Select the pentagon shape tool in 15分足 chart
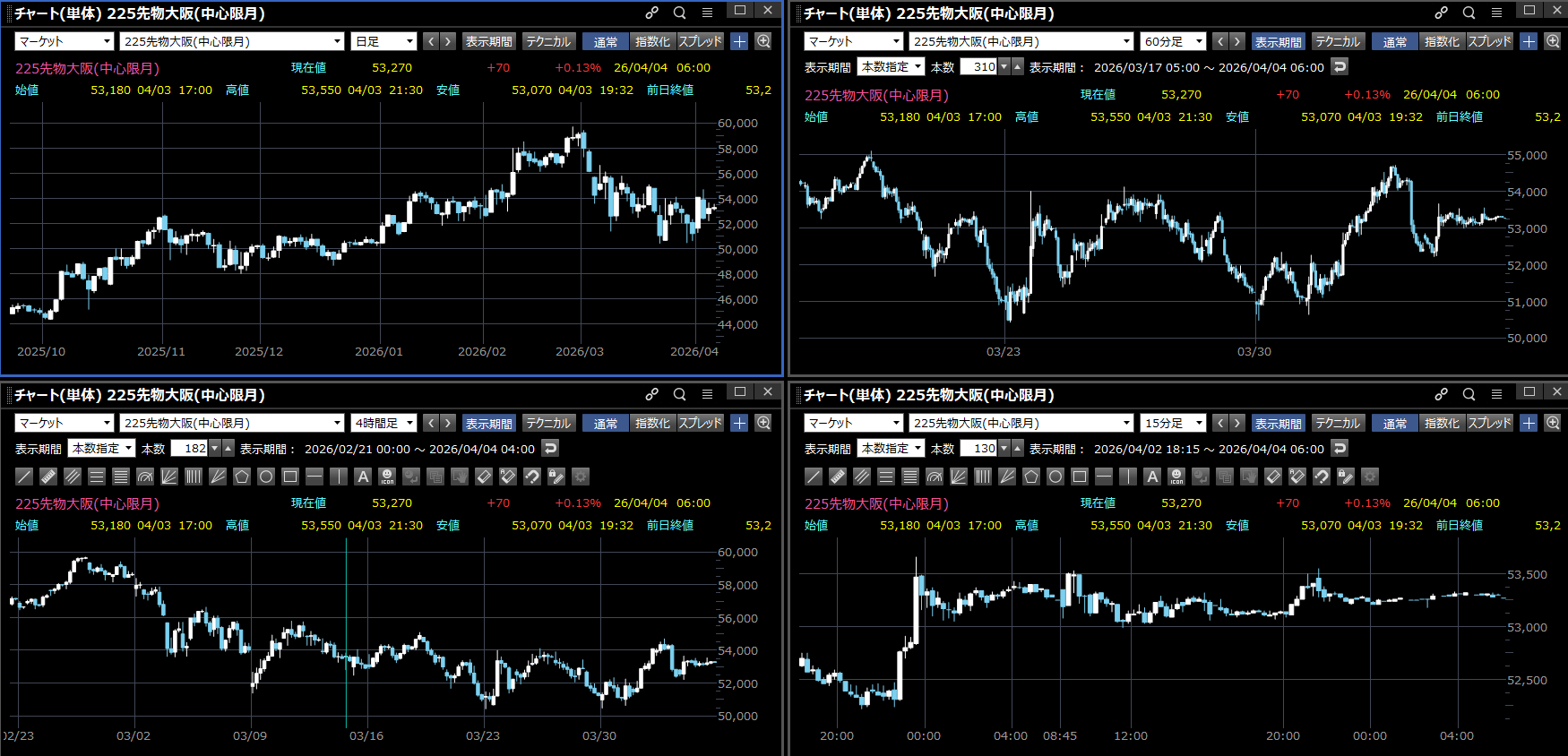Image resolution: width=1568 pixels, height=756 pixels. (x=1031, y=477)
